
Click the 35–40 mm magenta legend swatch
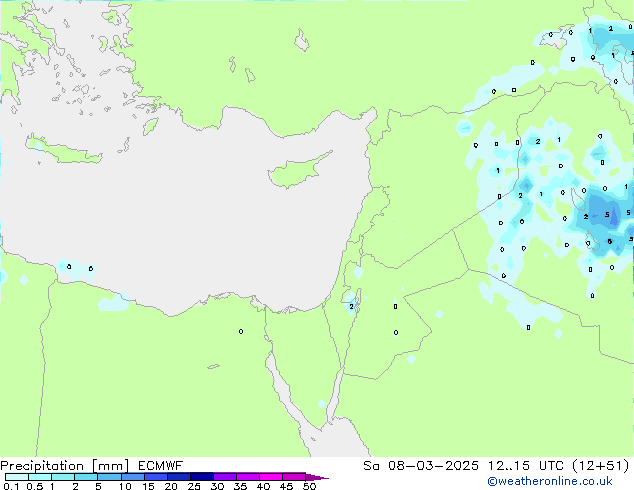click(x=248, y=477)
